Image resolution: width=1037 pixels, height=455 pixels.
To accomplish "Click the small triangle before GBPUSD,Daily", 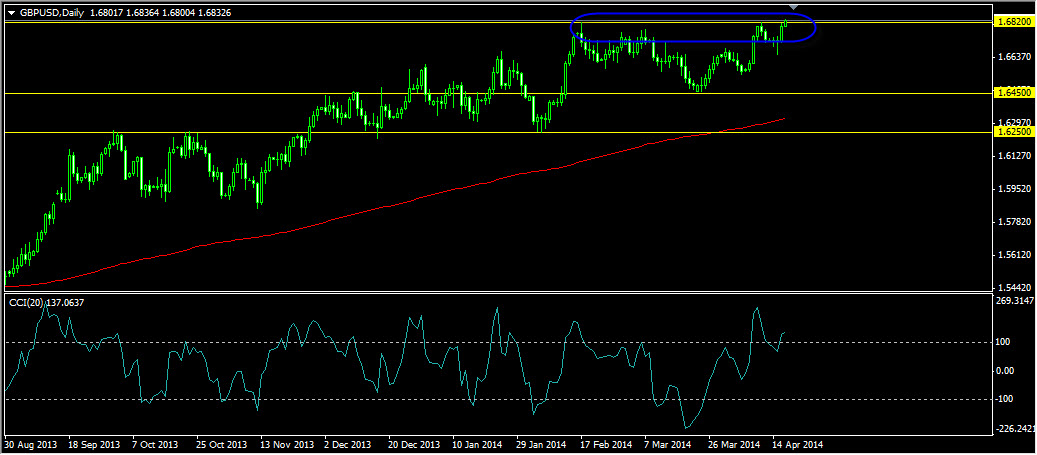I will [9, 13].
